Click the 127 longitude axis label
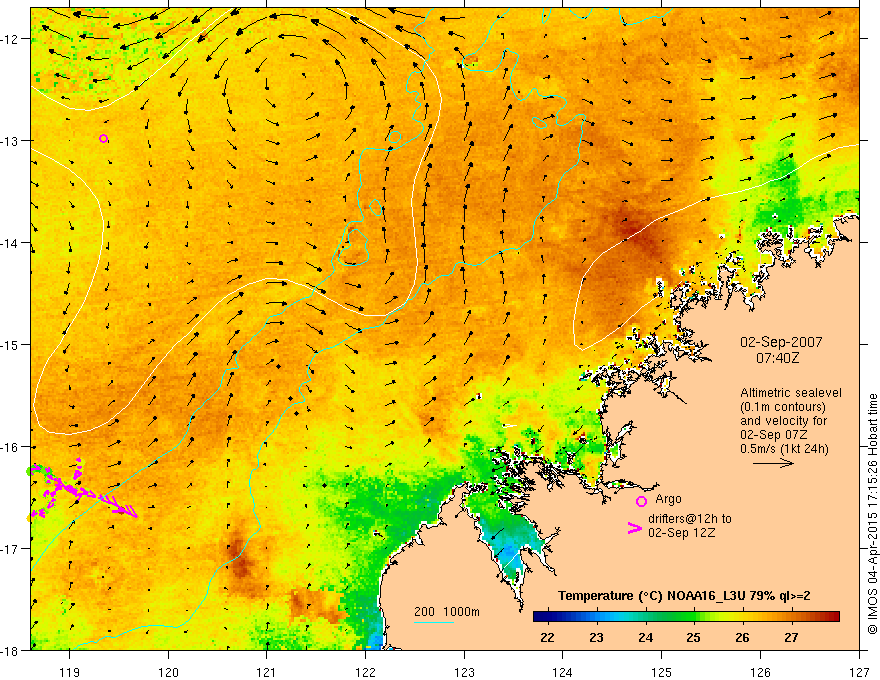Viewport: 880px width, 680px height. 859,672
